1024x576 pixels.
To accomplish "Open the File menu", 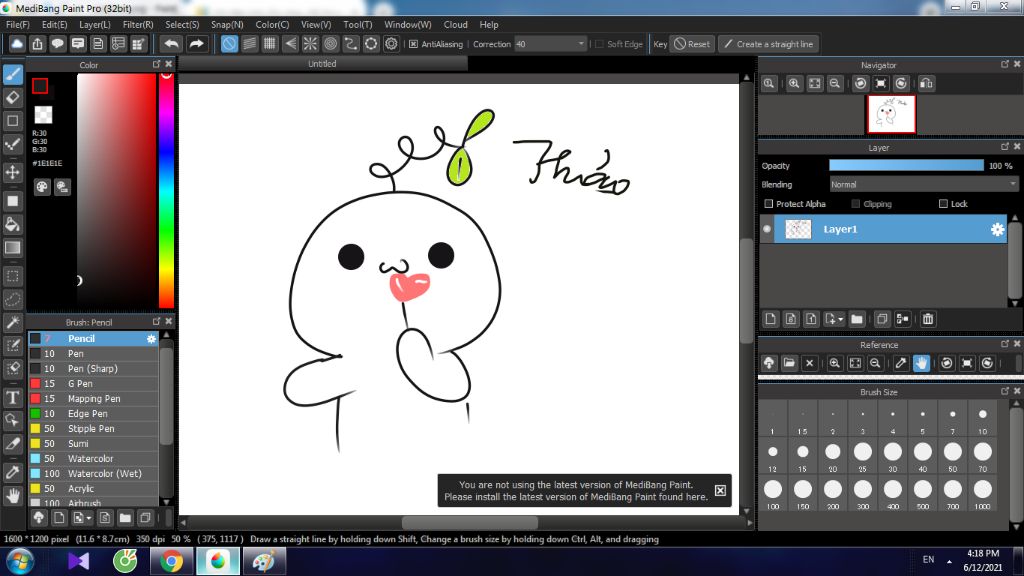I will click(x=18, y=25).
